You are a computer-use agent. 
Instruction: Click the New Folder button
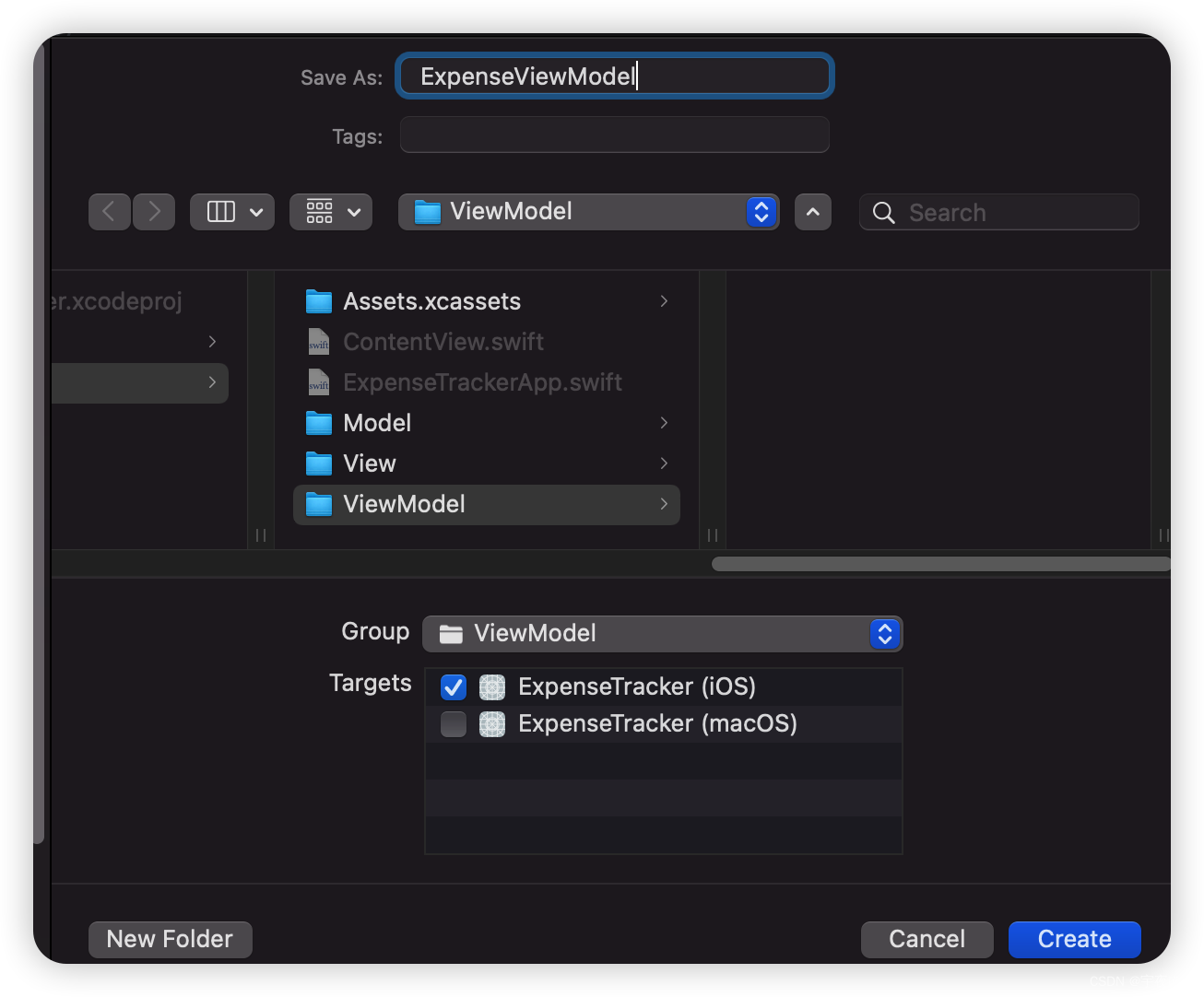click(171, 939)
